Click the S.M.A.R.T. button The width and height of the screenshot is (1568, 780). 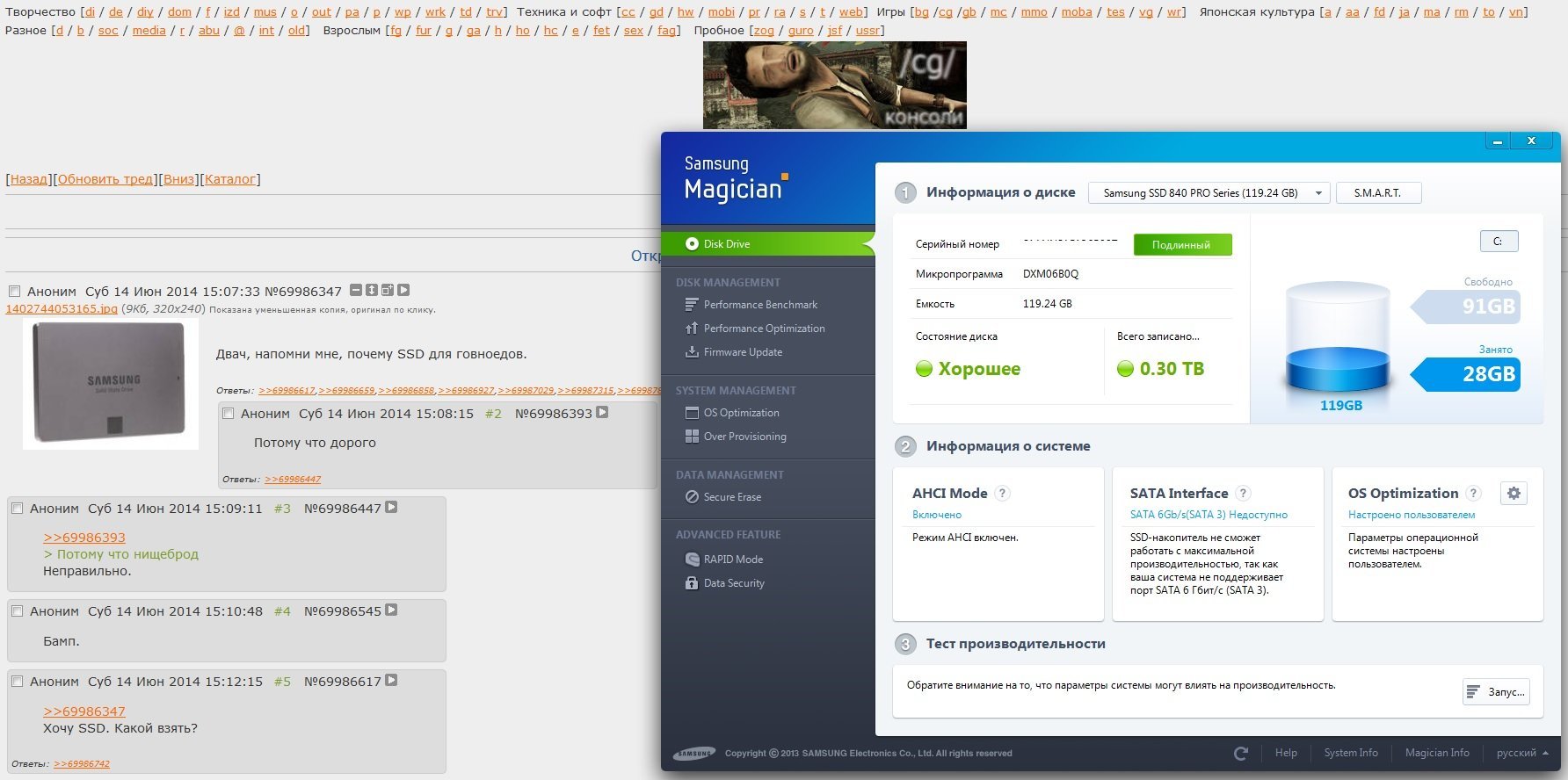[x=1378, y=193]
